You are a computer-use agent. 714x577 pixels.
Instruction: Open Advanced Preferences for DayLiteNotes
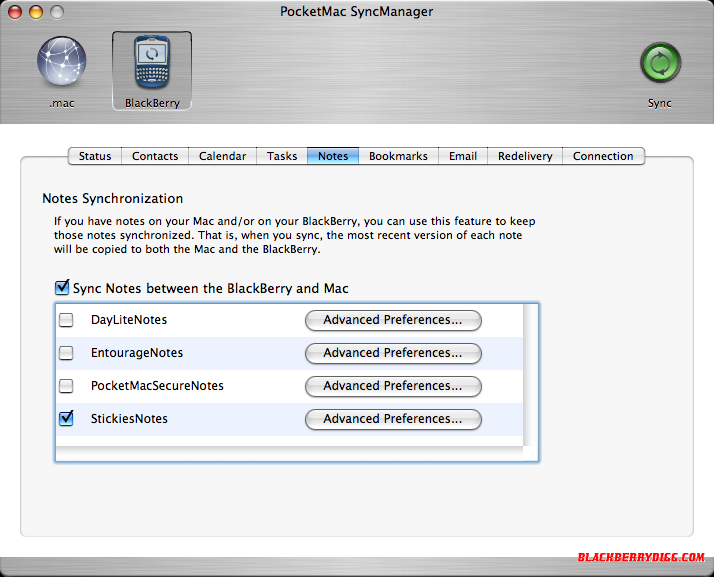pos(393,320)
